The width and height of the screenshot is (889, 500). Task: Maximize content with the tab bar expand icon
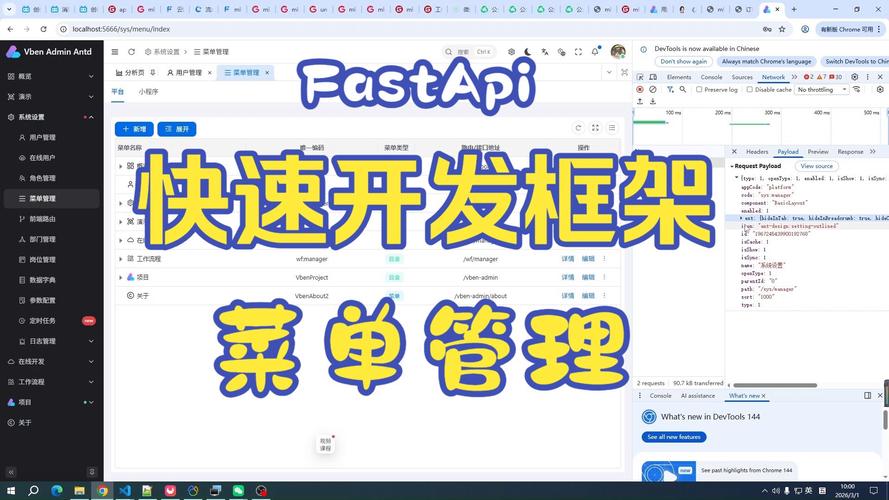tap(624, 73)
